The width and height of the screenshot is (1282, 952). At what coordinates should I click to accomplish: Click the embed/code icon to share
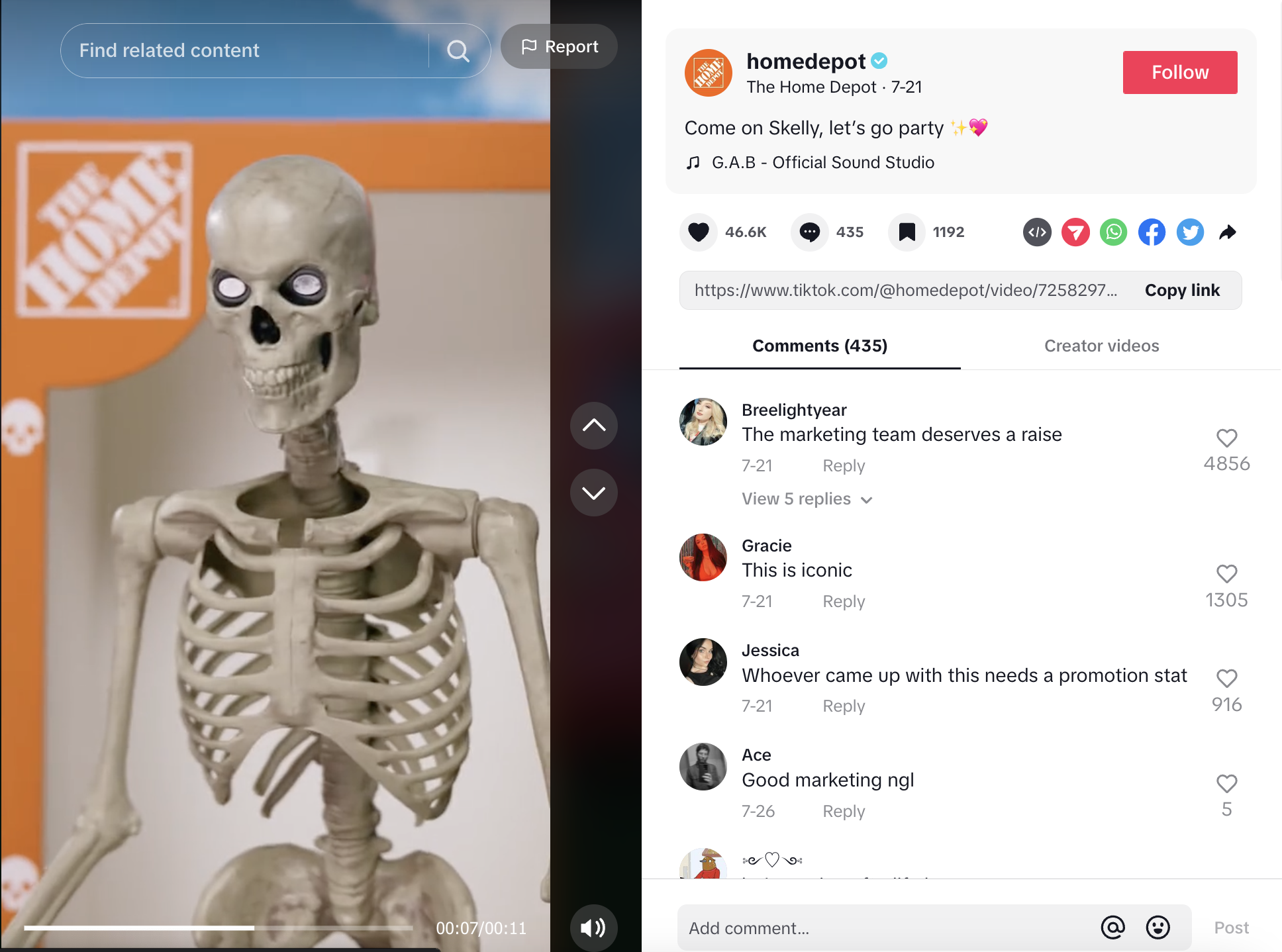[x=1037, y=232]
